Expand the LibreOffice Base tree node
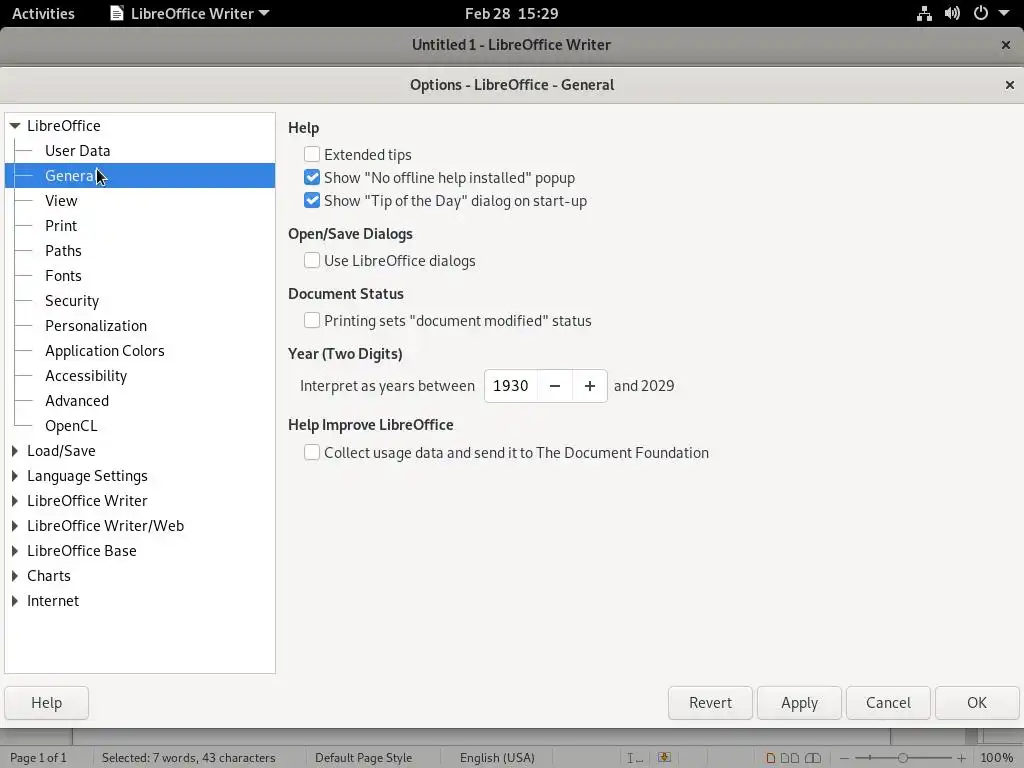1024x768 pixels. (15, 551)
